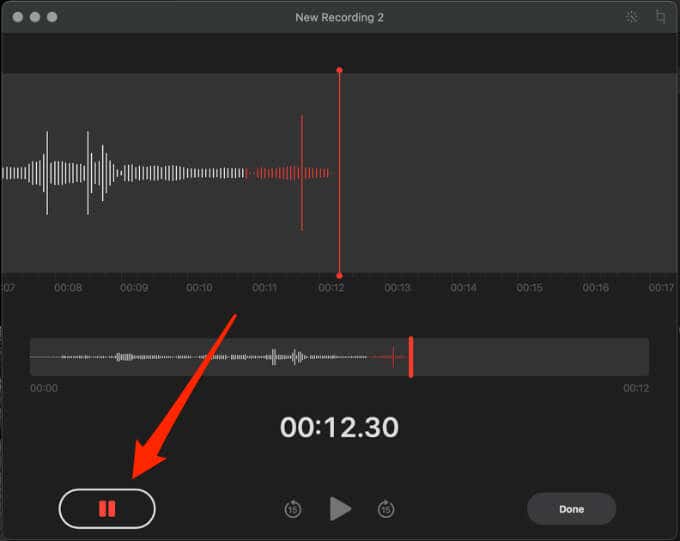
Task: Select the 00:09 timeline marker
Action: [134, 288]
